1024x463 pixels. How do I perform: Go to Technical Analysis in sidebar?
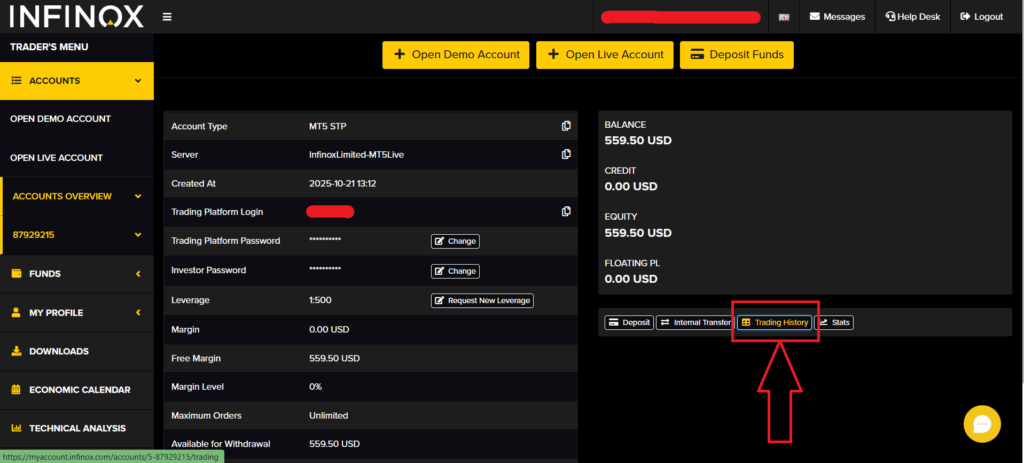pyautogui.click(x=76, y=428)
